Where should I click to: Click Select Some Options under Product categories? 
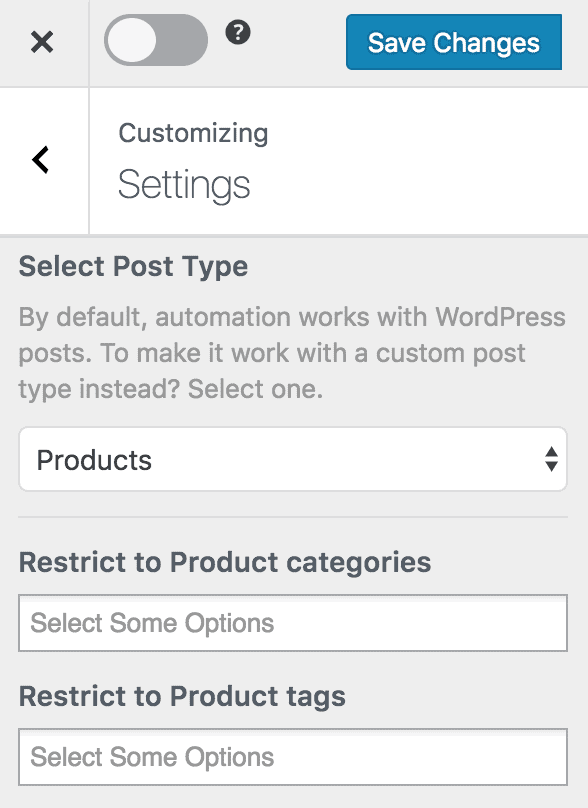pos(292,623)
